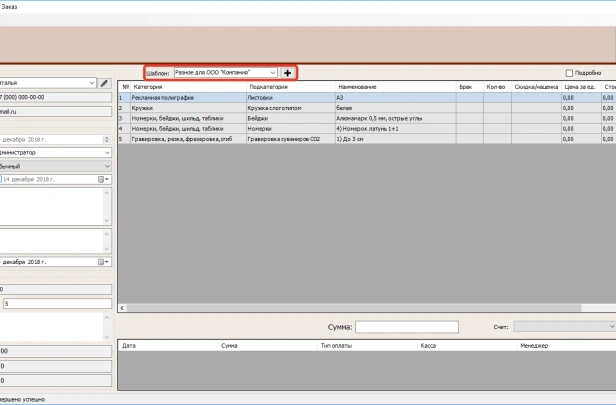This screenshot has width=616, height=405.
Task: Click the plus button next to template
Action: click(x=288, y=73)
